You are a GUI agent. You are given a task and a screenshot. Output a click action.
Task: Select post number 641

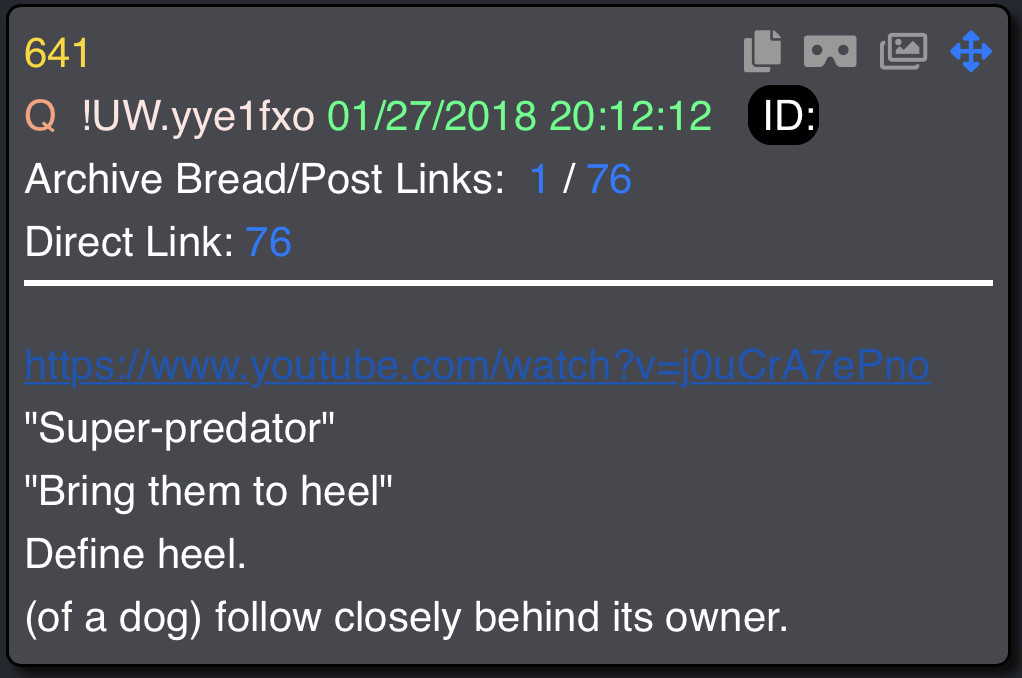(57, 53)
